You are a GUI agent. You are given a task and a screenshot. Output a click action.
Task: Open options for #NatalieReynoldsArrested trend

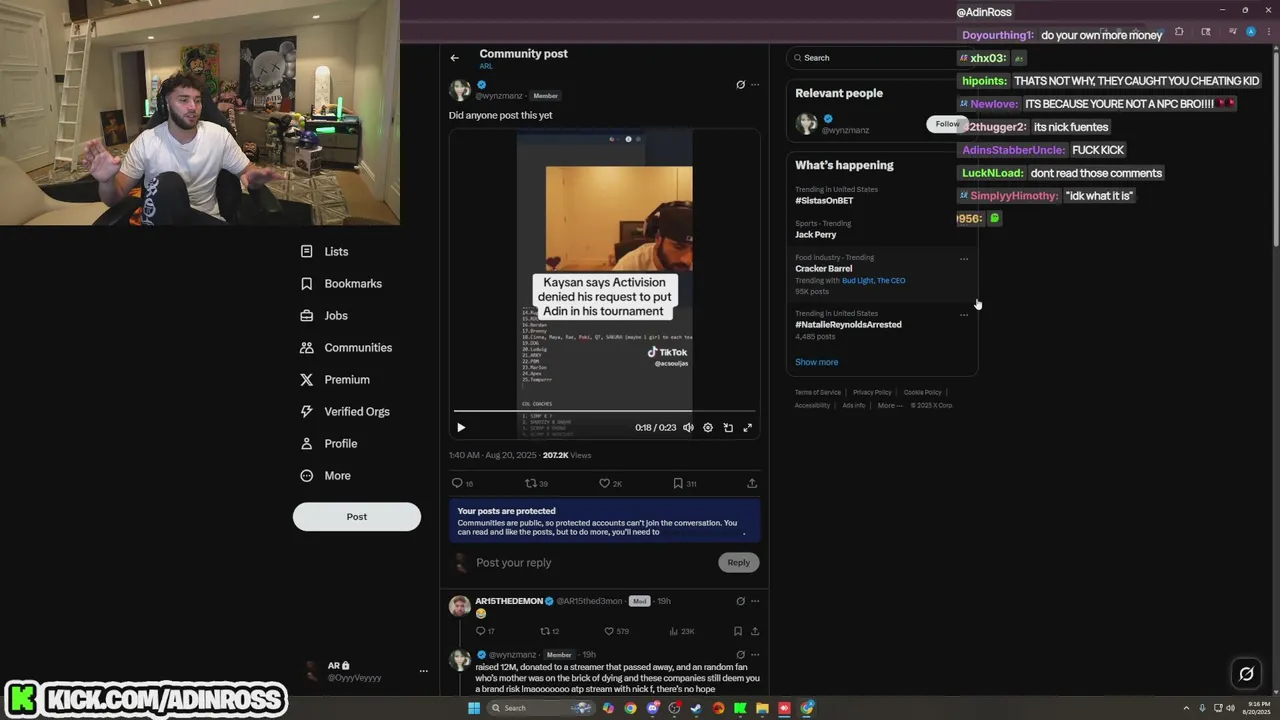(x=964, y=315)
